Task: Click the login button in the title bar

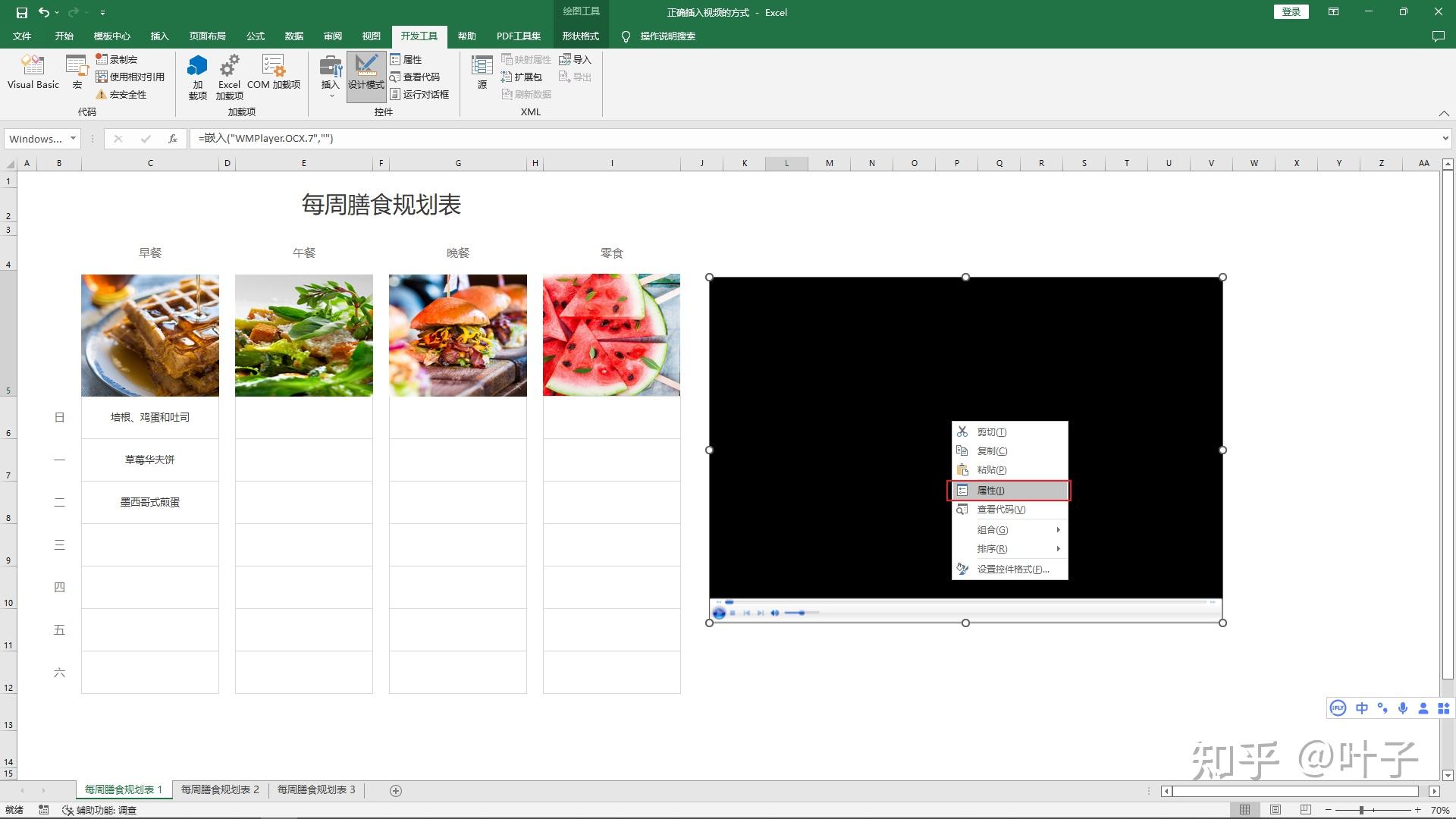Action: tap(1291, 12)
